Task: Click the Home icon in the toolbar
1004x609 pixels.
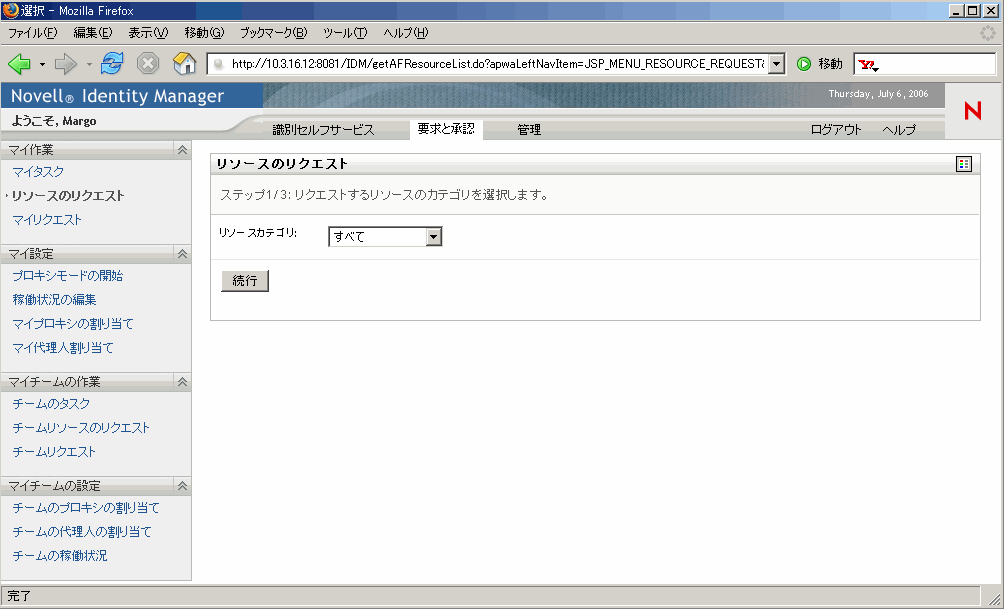Action: click(184, 63)
